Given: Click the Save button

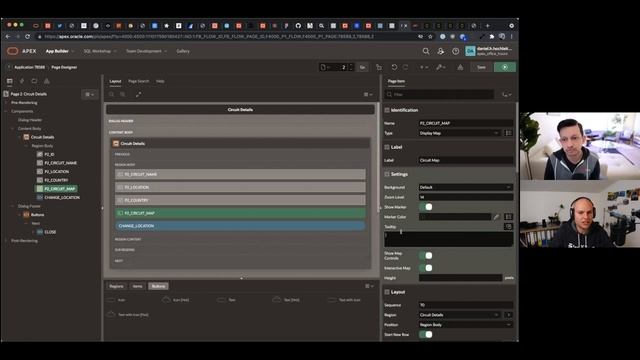Looking at the screenshot, I should [481, 67].
